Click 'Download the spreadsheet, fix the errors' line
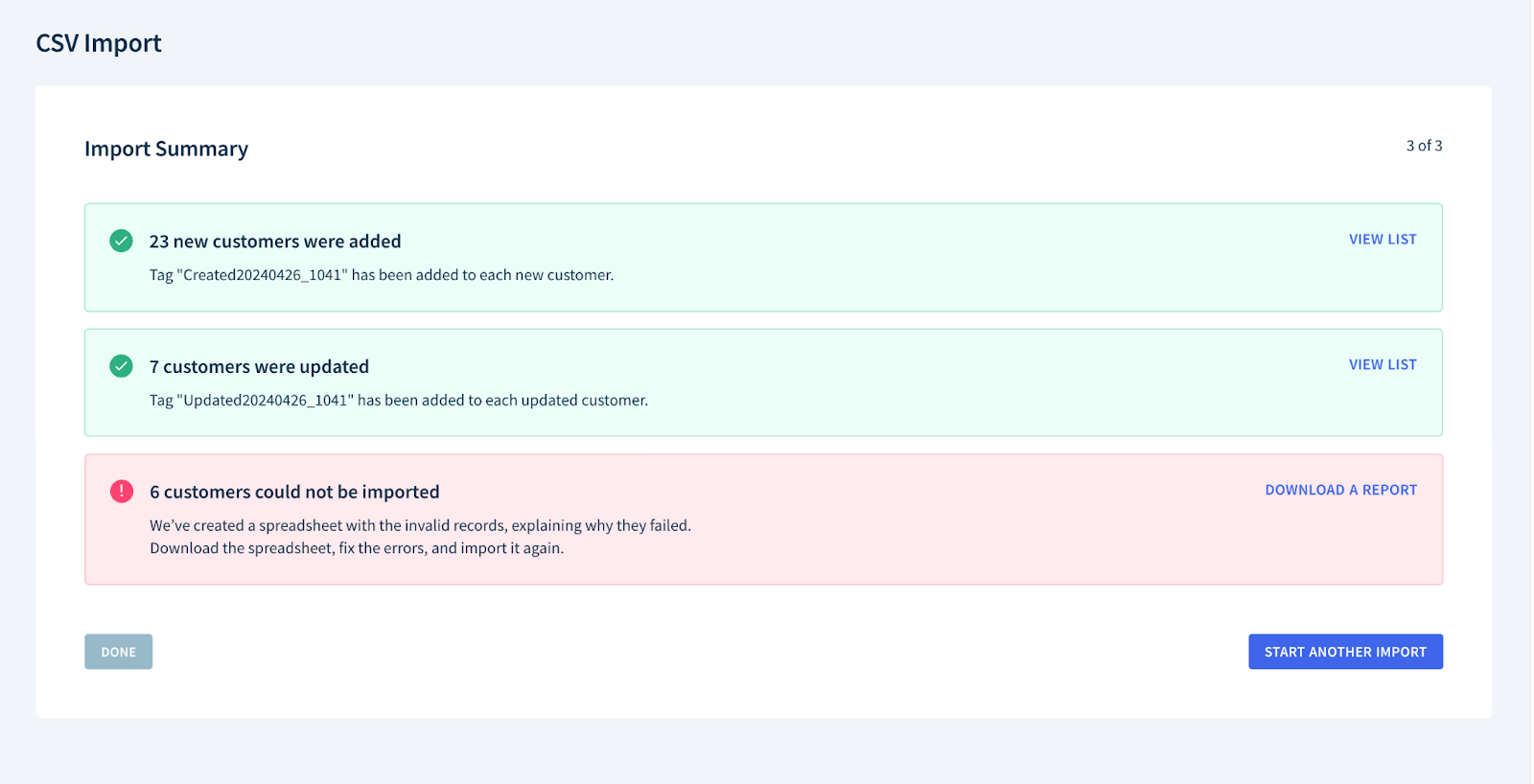1534x784 pixels. point(357,548)
